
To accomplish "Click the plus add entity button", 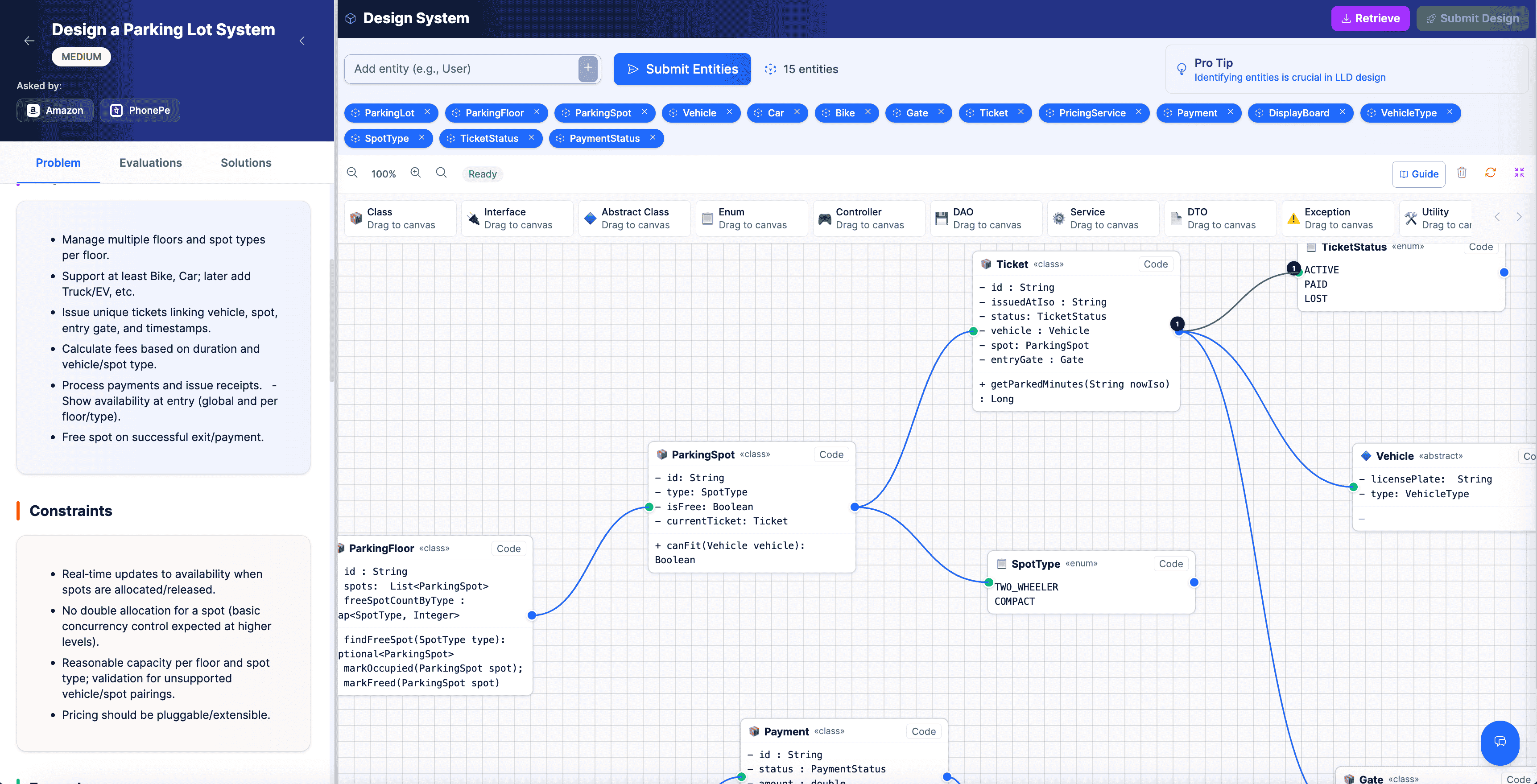I will pyautogui.click(x=588, y=69).
